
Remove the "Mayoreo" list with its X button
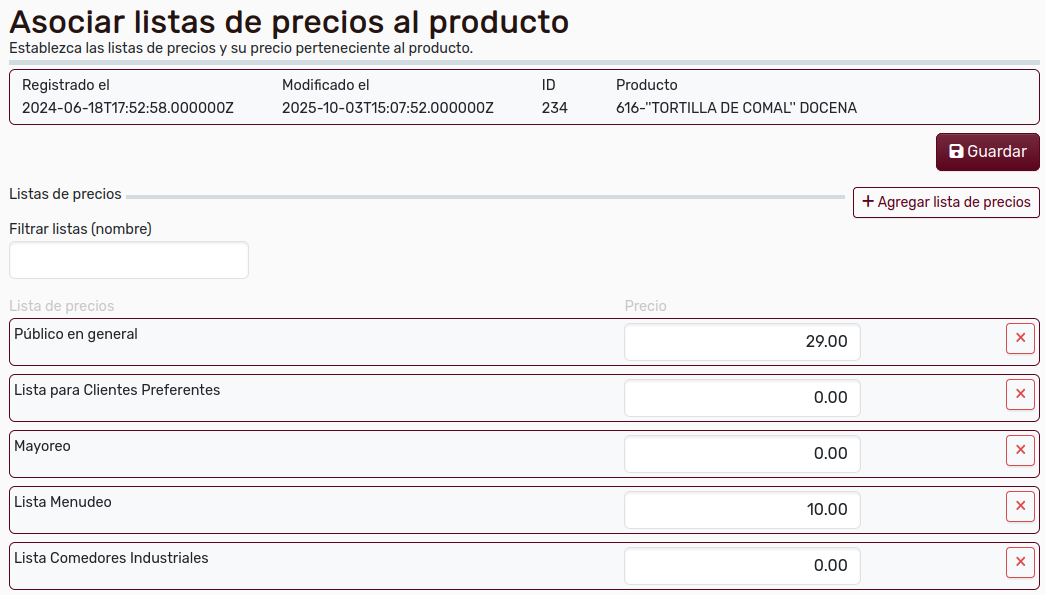pos(1020,450)
